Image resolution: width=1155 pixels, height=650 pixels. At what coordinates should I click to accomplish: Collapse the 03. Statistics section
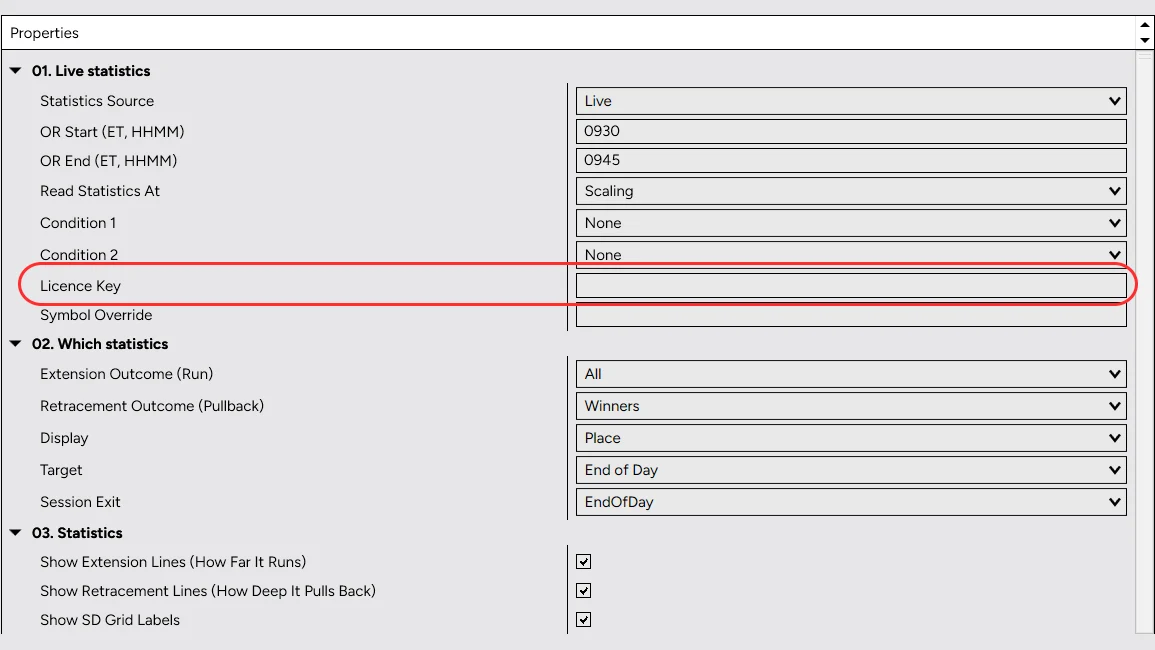(x=15, y=532)
